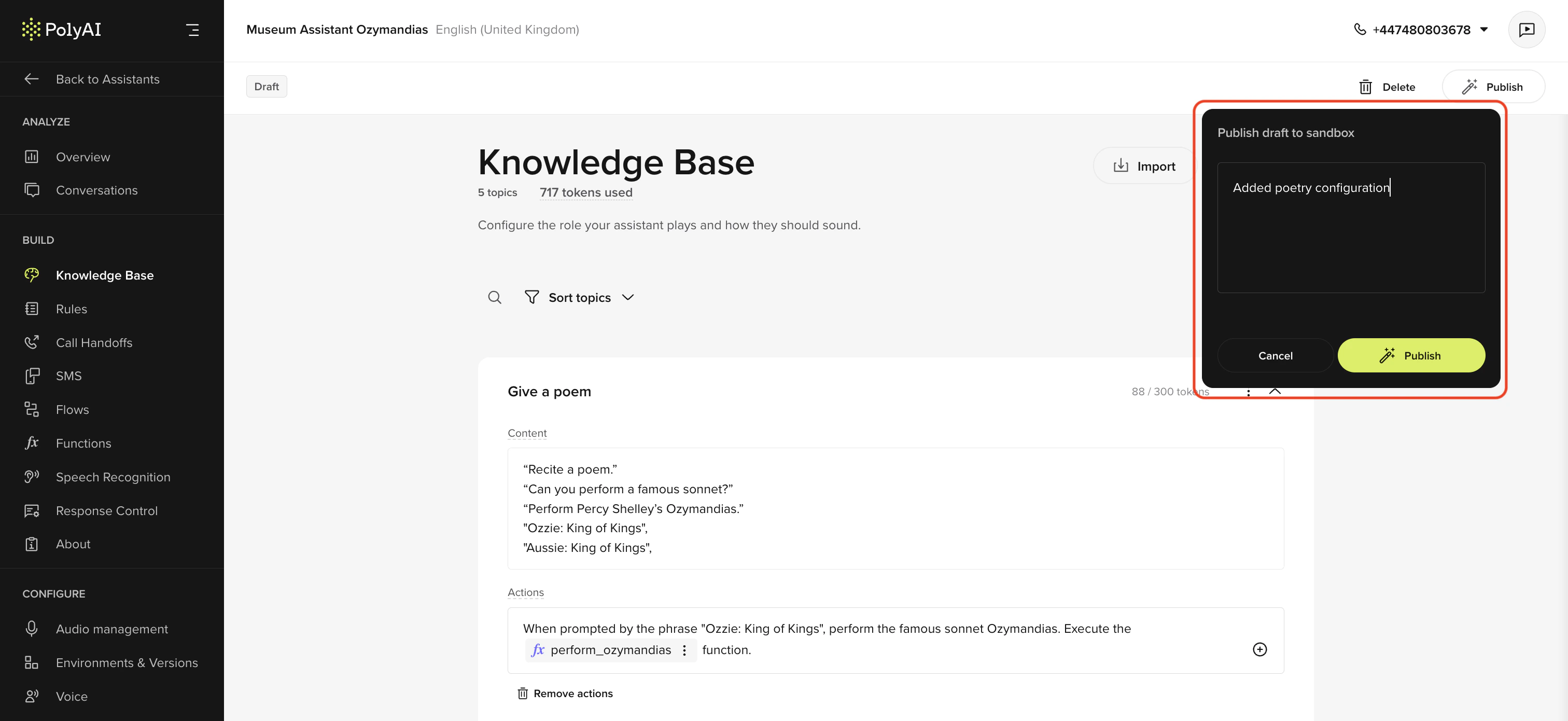Click the PolyAI logo
The width and height of the screenshot is (1568, 721).
tap(62, 29)
